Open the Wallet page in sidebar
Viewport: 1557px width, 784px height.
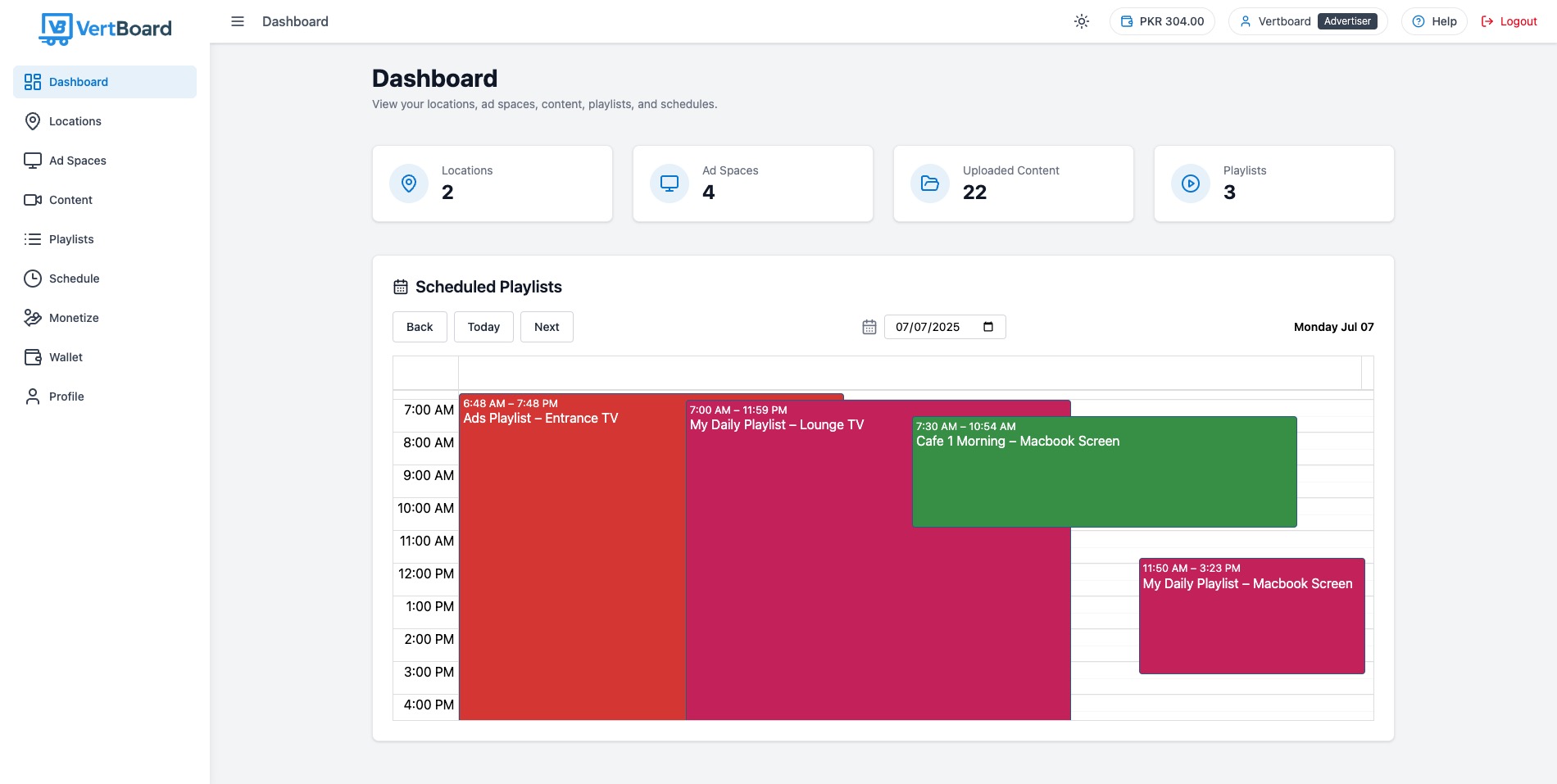66,357
